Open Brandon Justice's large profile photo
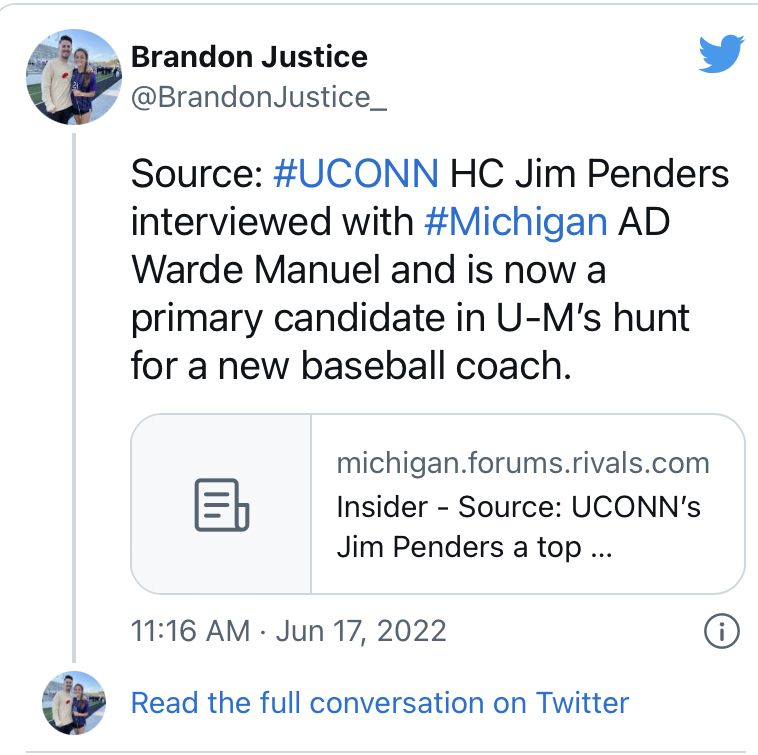Viewport: 758px width, 755px height. pyautogui.click(x=74, y=77)
